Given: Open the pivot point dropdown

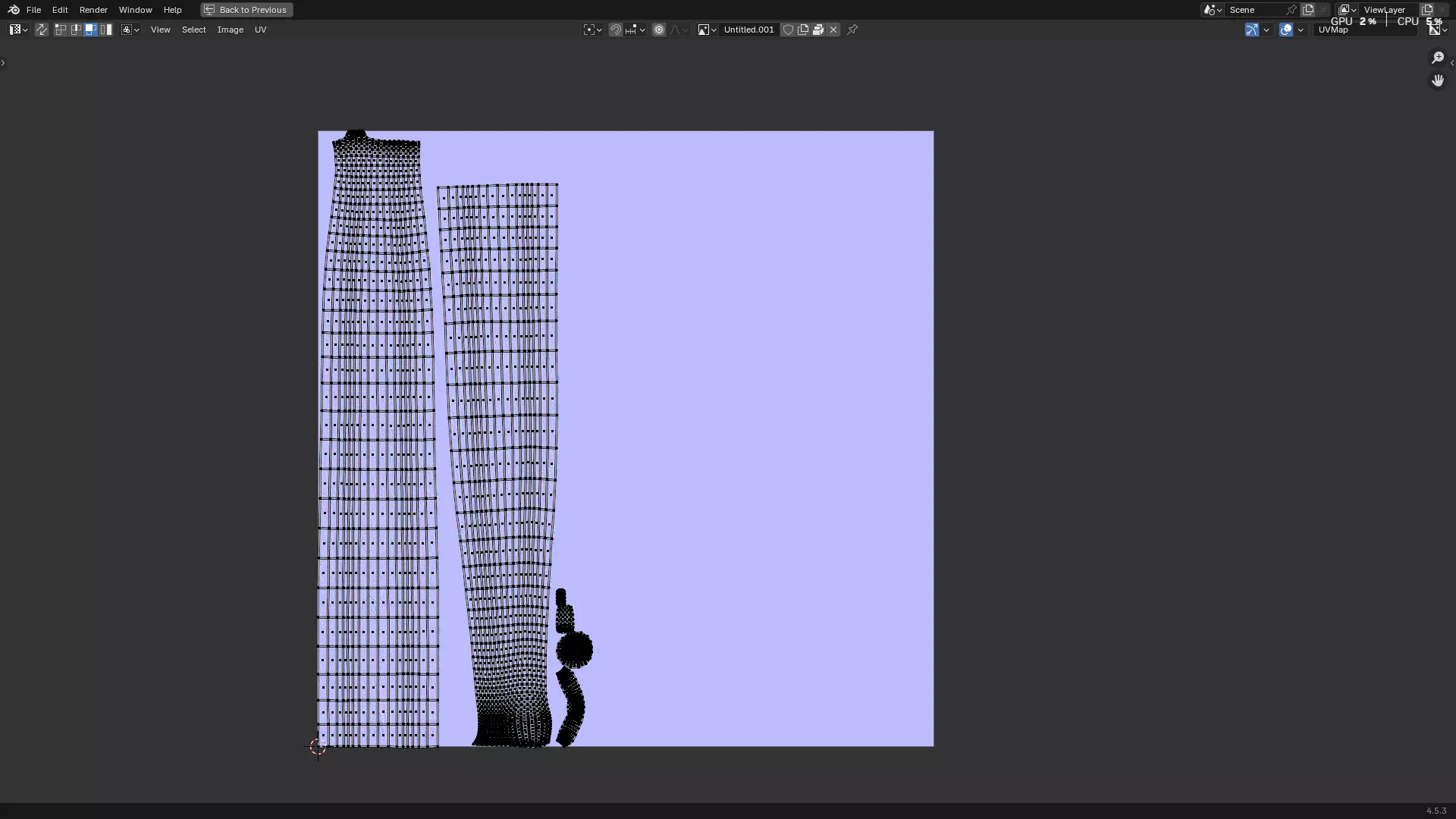Looking at the screenshot, I should coord(592,30).
